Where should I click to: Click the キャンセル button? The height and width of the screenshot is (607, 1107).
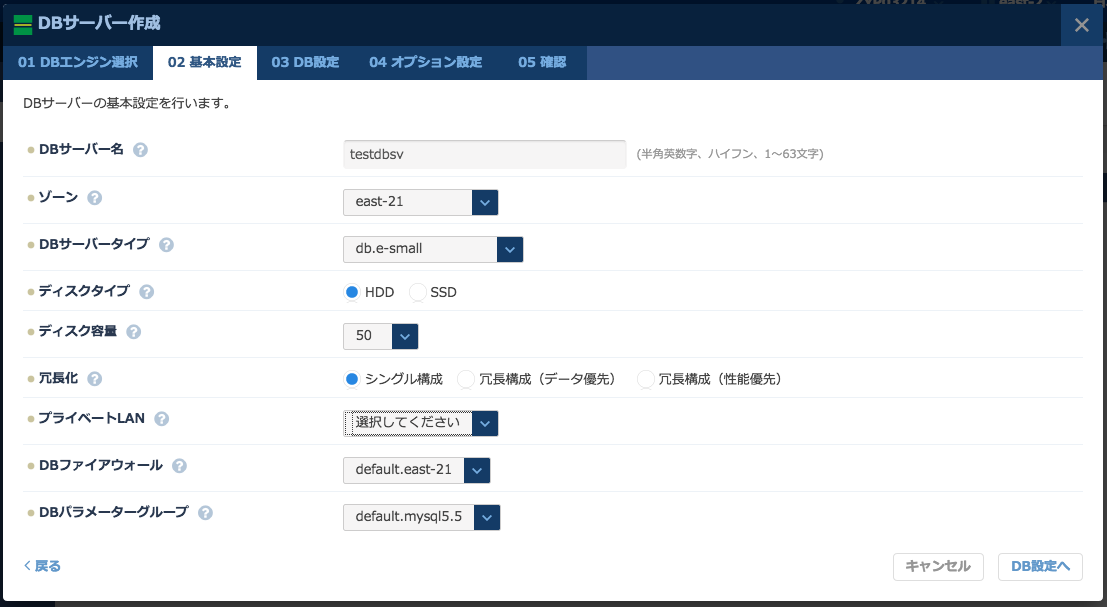tap(938, 567)
